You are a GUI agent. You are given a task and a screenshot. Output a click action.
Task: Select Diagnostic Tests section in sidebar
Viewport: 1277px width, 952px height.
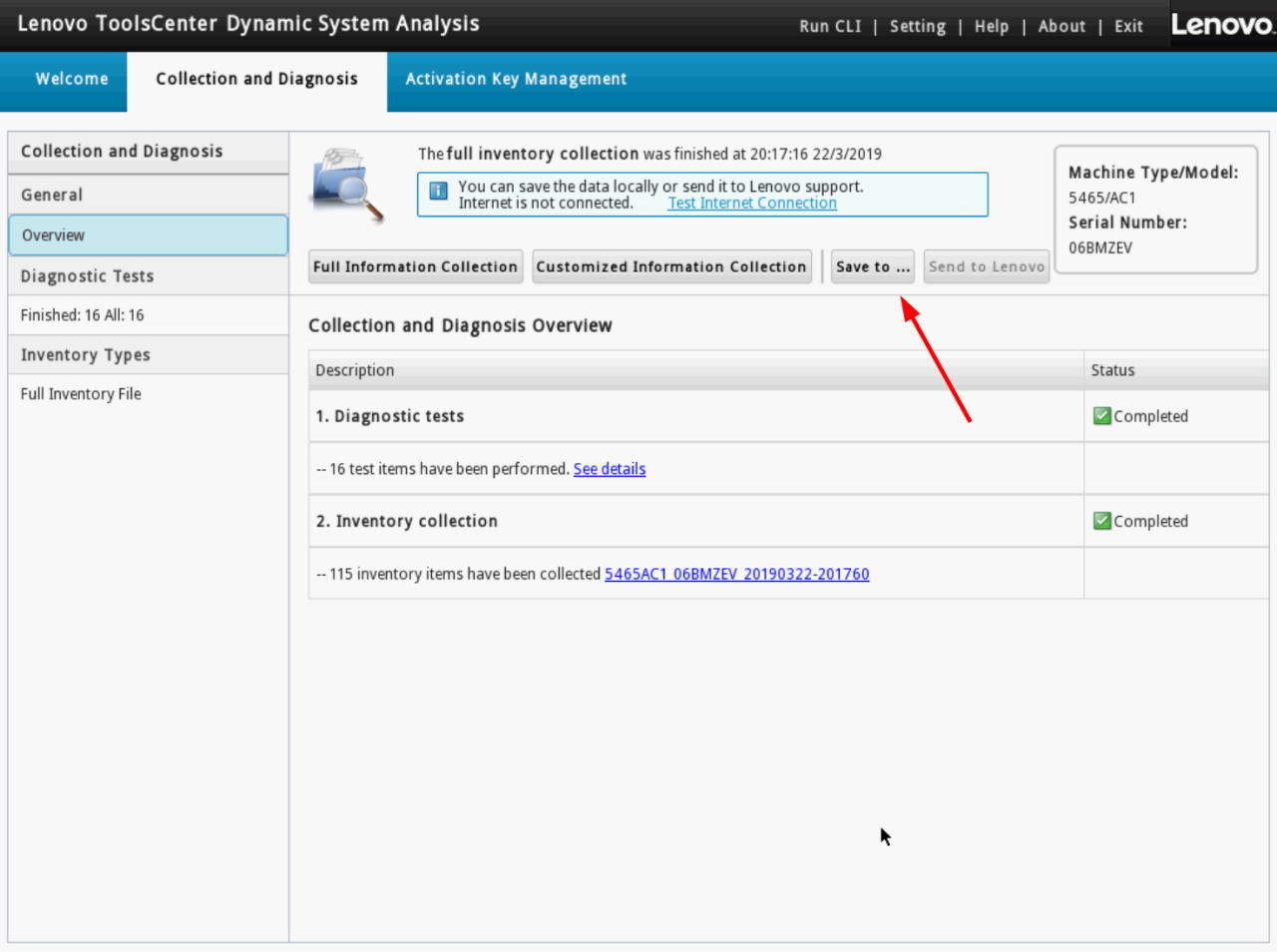[148, 276]
